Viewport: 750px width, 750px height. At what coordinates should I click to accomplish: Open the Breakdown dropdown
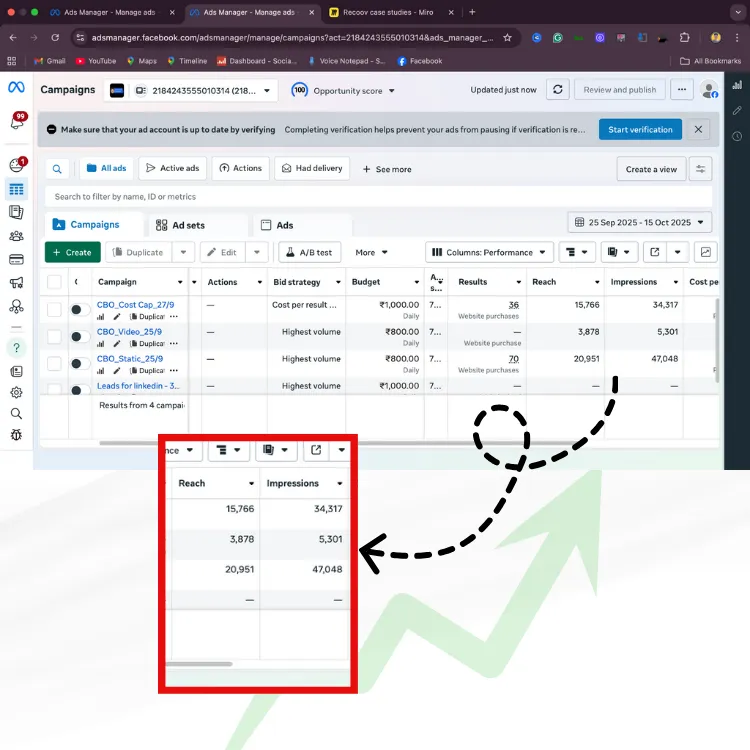577,252
